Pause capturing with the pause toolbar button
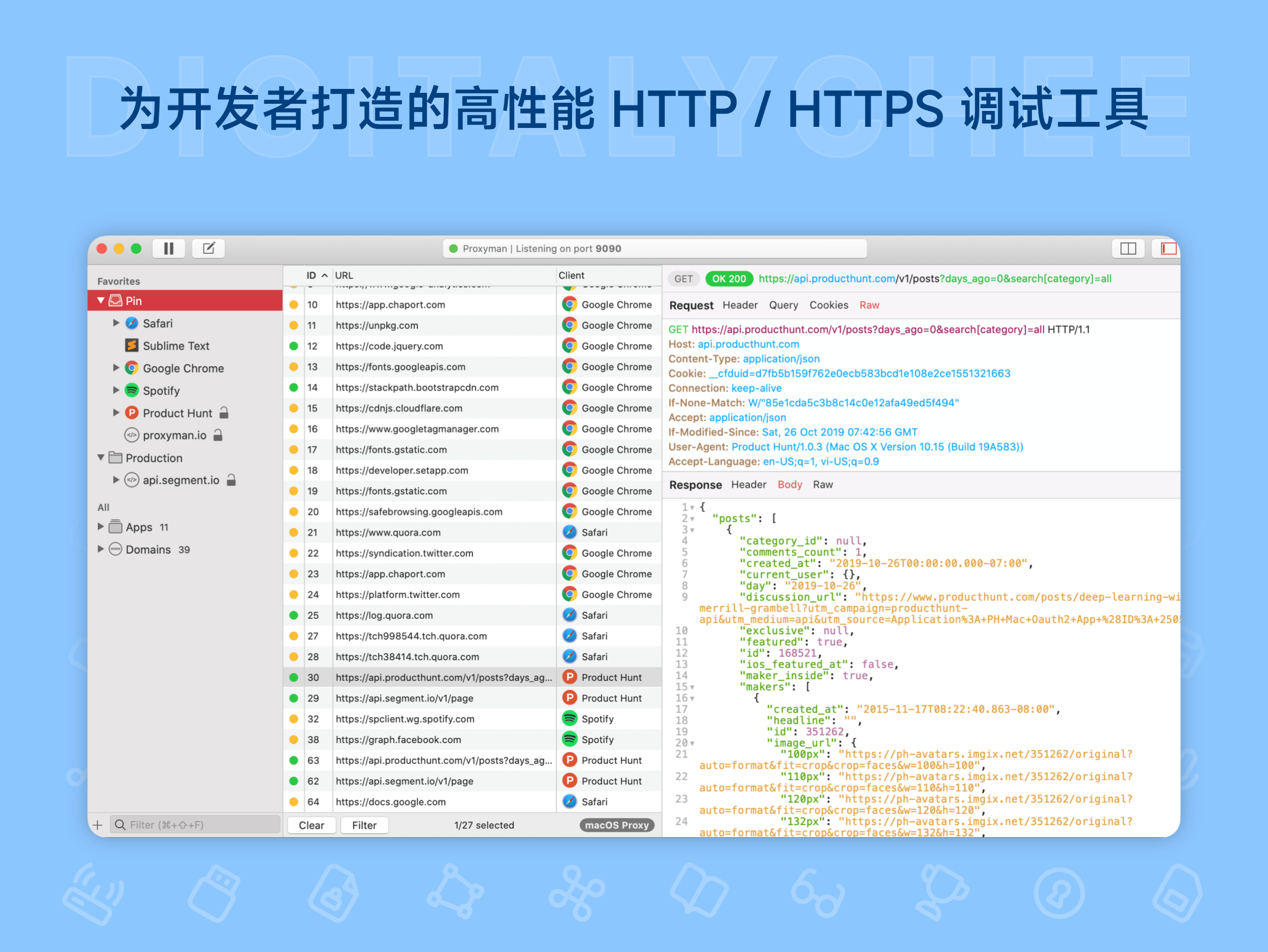The width and height of the screenshot is (1268, 952). (169, 248)
